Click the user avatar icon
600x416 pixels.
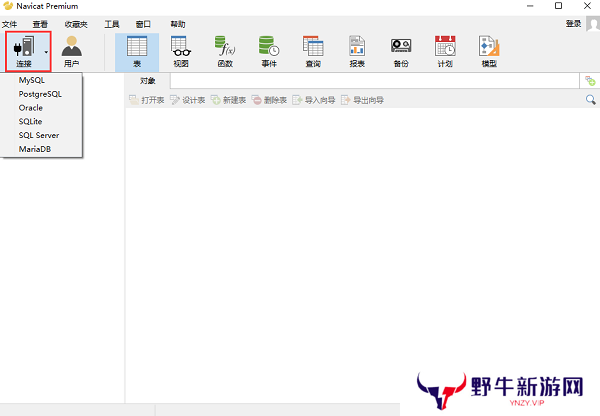click(593, 24)
